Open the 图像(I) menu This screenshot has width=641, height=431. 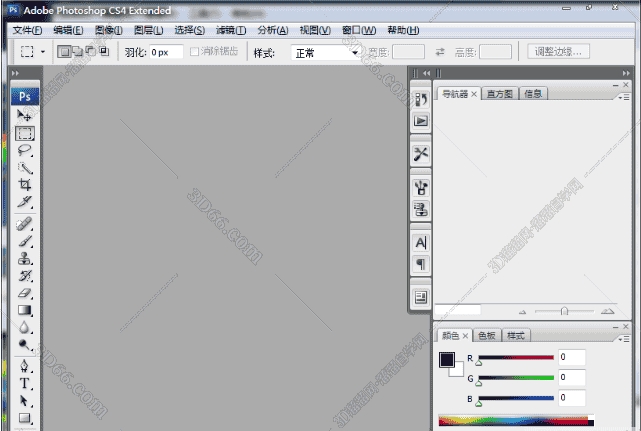coord(109,30)
